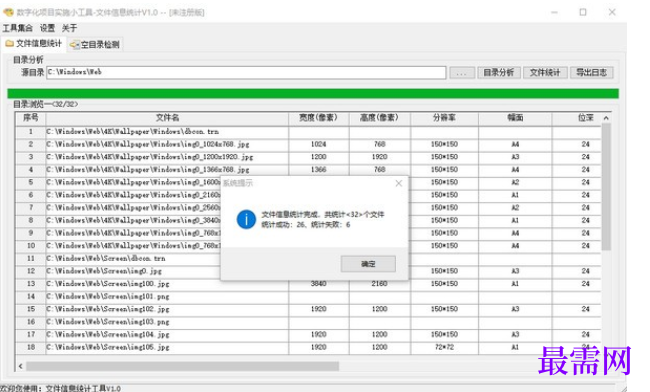Click the folder icon on 文件信息统计 tab
The image size is (650, 392).
[10, 44]
